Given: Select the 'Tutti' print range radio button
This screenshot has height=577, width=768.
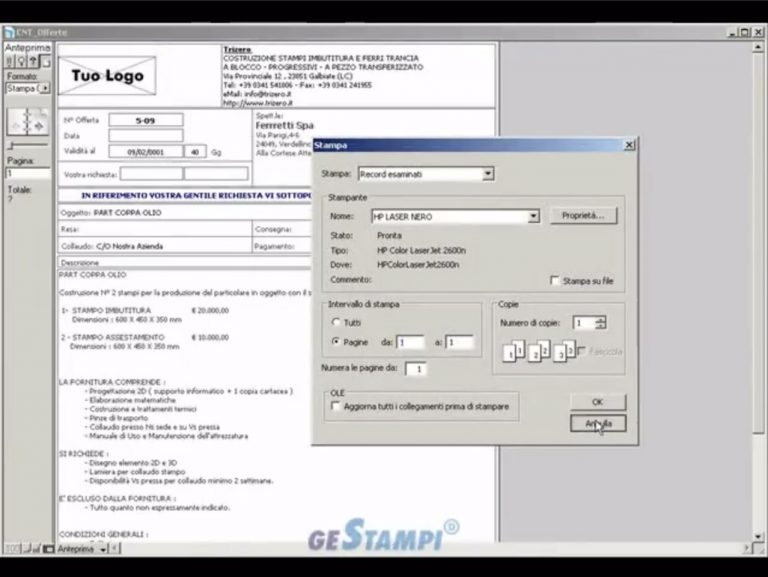Looking at the screenshot, I should pyautogui.click(x=336, y=322).
